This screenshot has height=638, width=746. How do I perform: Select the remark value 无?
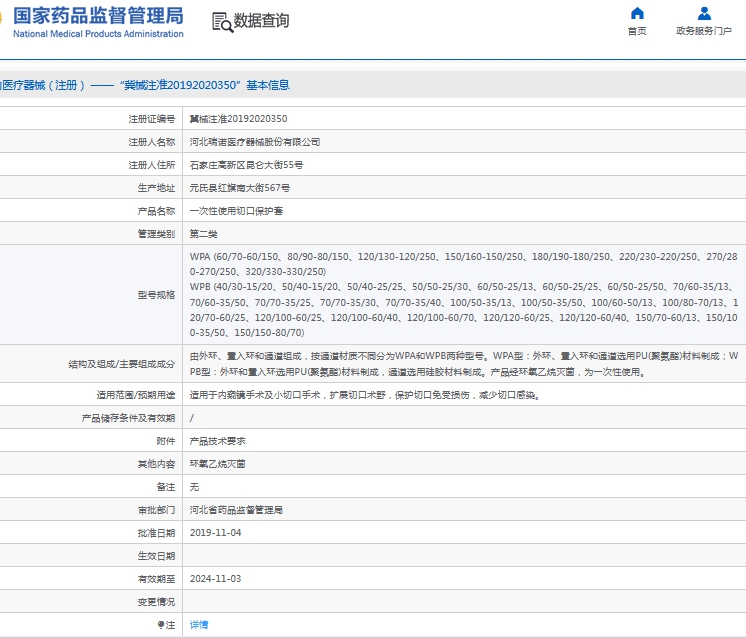coord(195,487)
